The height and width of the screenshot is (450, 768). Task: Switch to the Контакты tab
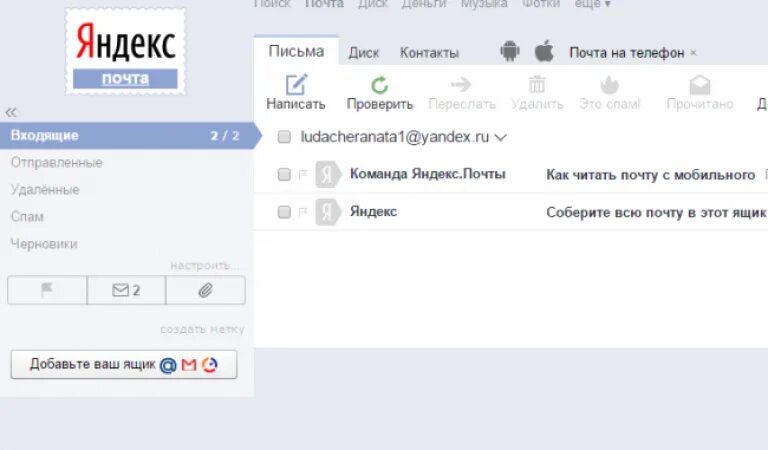pyautogui.click(x=430, y=53)
